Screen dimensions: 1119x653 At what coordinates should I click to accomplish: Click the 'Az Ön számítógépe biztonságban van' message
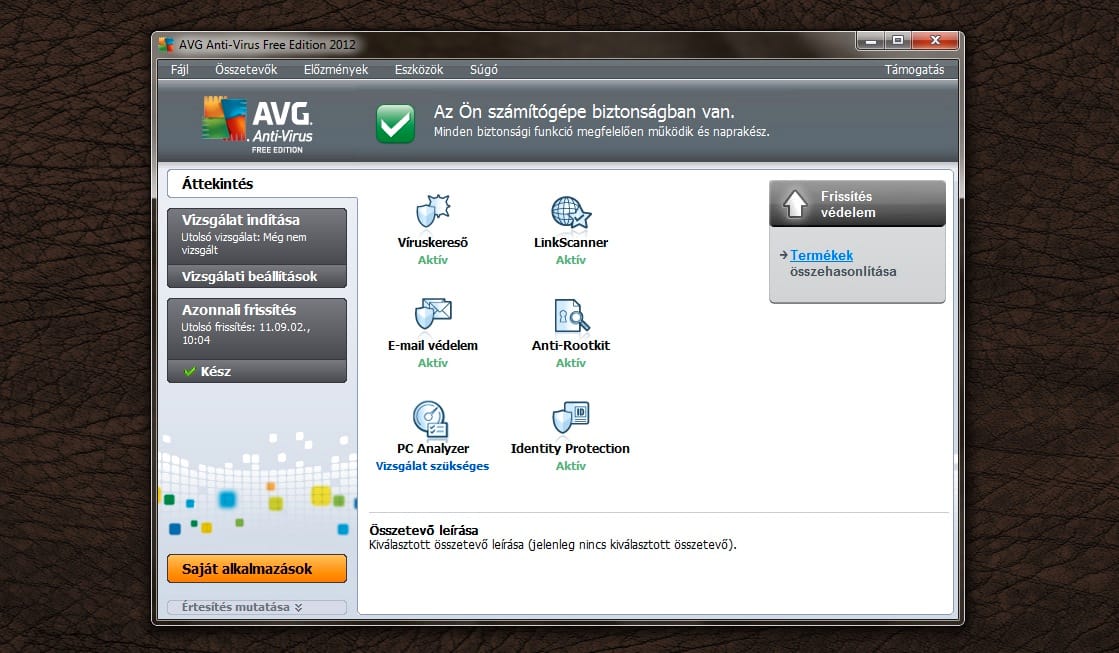click(x=584, y=111)
